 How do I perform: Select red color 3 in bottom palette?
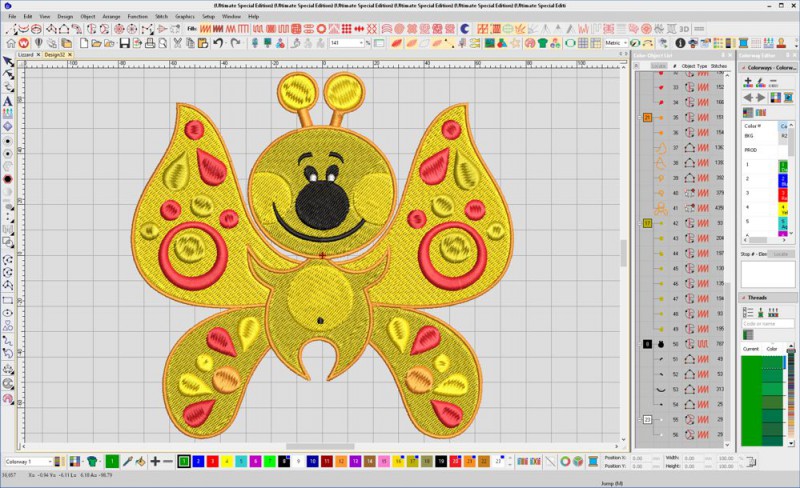212,461
